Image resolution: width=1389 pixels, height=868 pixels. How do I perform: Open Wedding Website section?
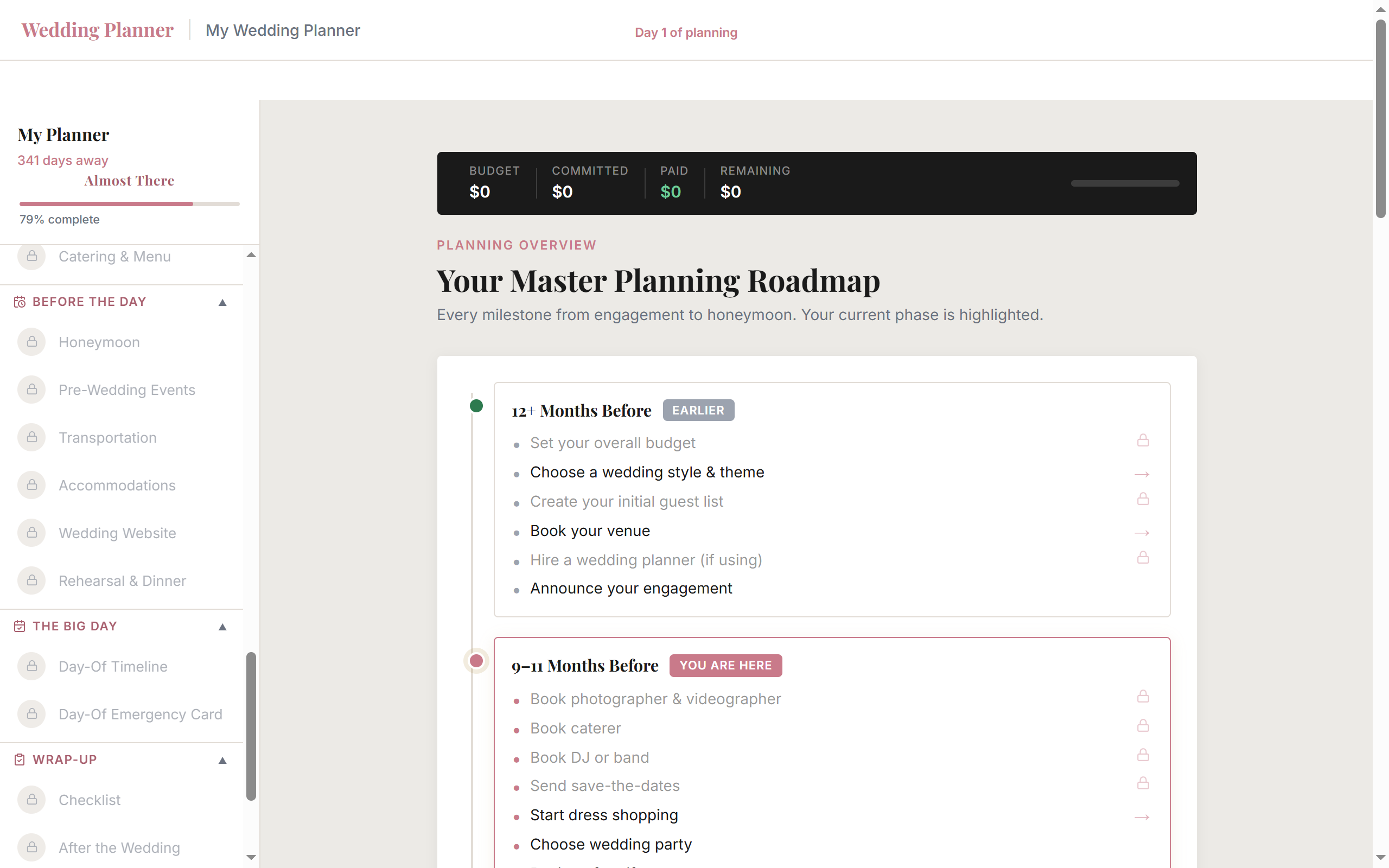coord(122,533)
